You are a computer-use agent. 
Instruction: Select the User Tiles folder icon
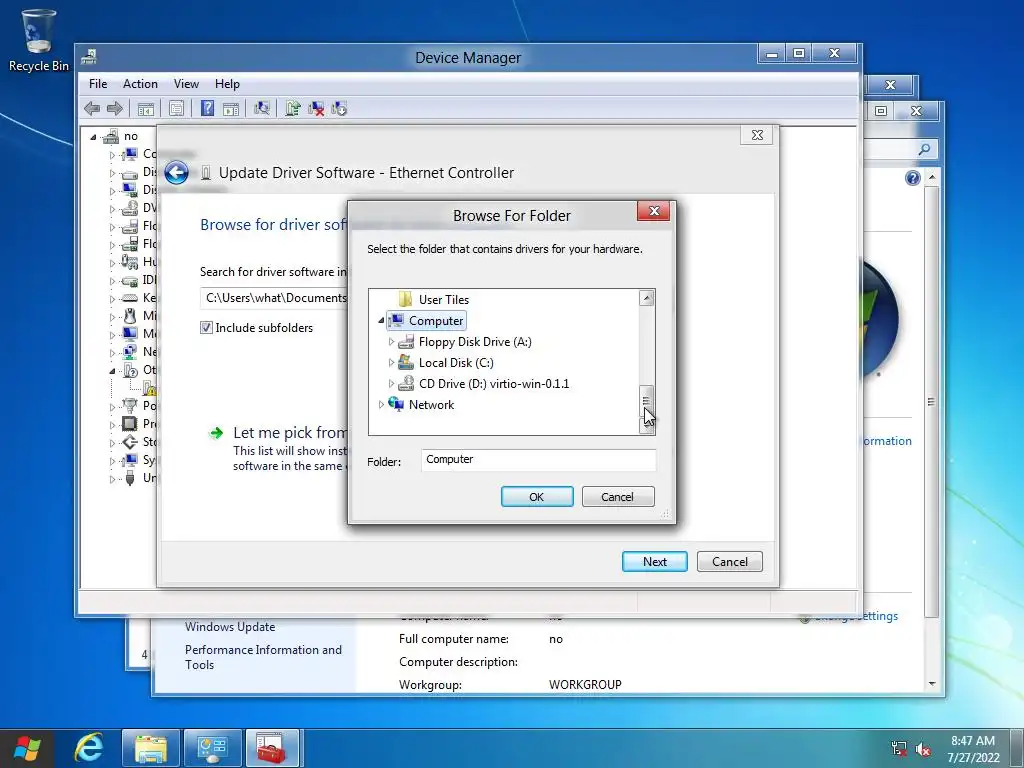pos(406,299)
